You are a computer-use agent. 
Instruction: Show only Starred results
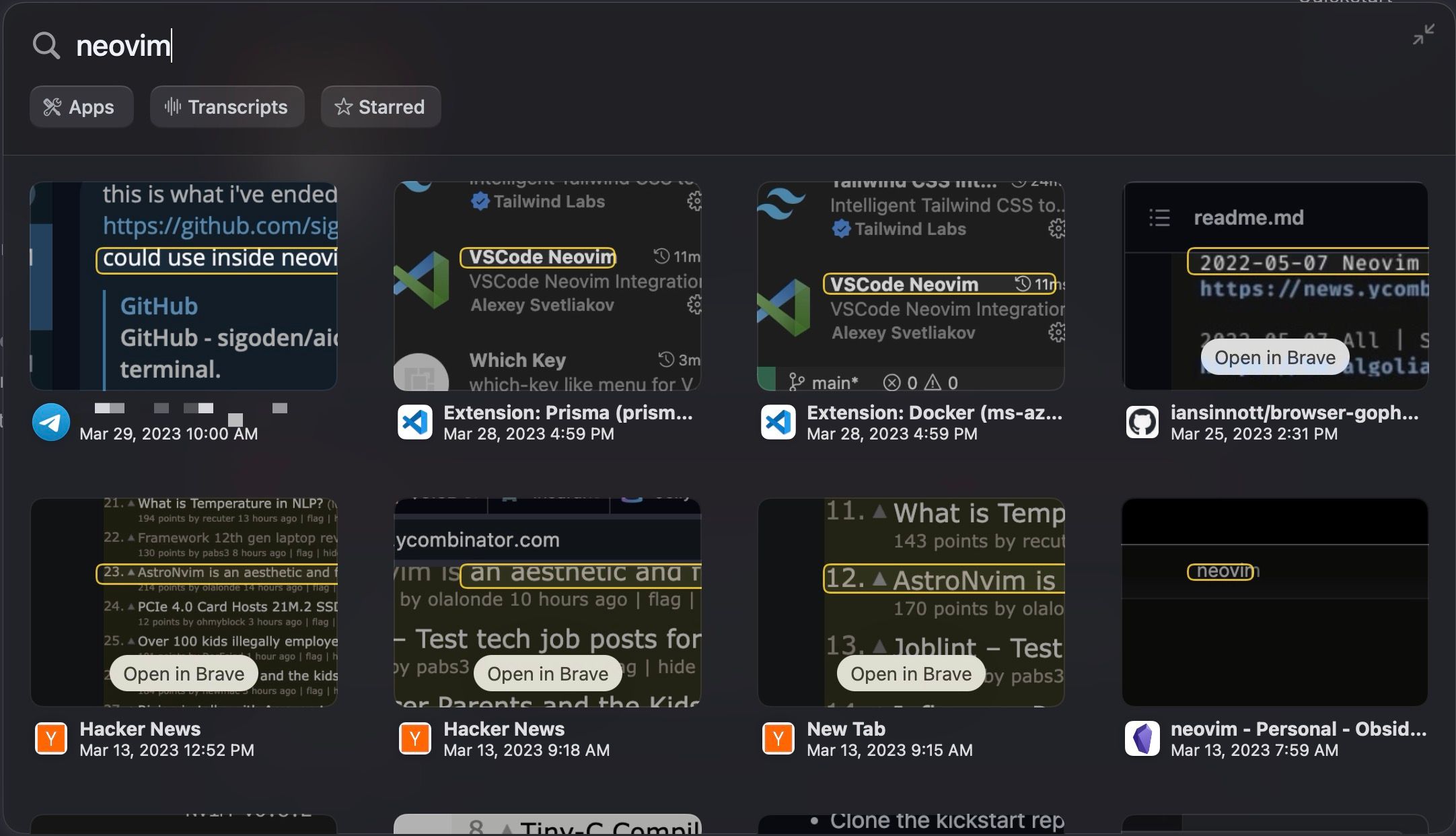pyautogui.click(x=381, y=106)
